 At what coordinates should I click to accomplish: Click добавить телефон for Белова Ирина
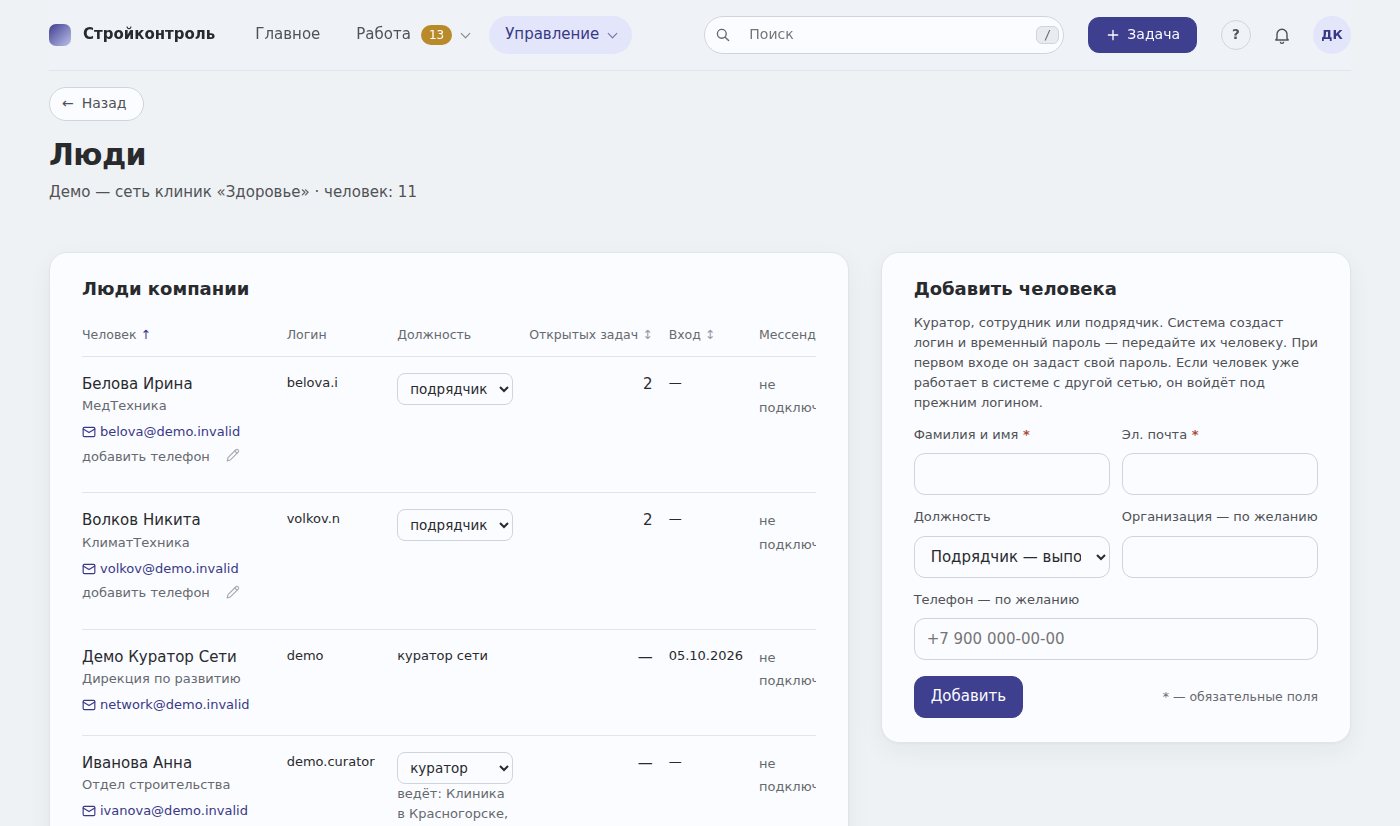pyautogui.click(x=146, y=456)
